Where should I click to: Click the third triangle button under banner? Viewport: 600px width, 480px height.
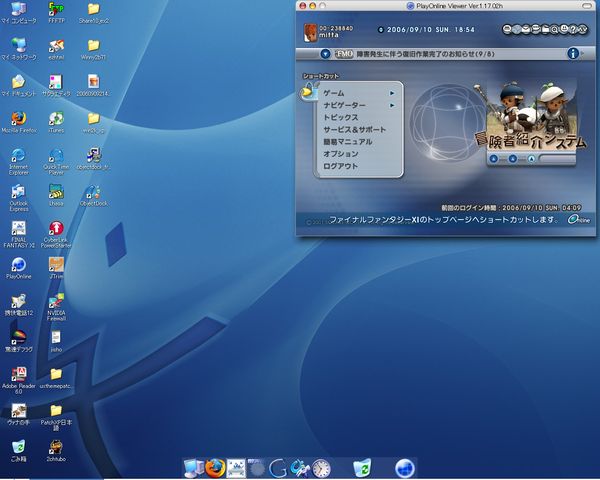[x=531, y=159]
